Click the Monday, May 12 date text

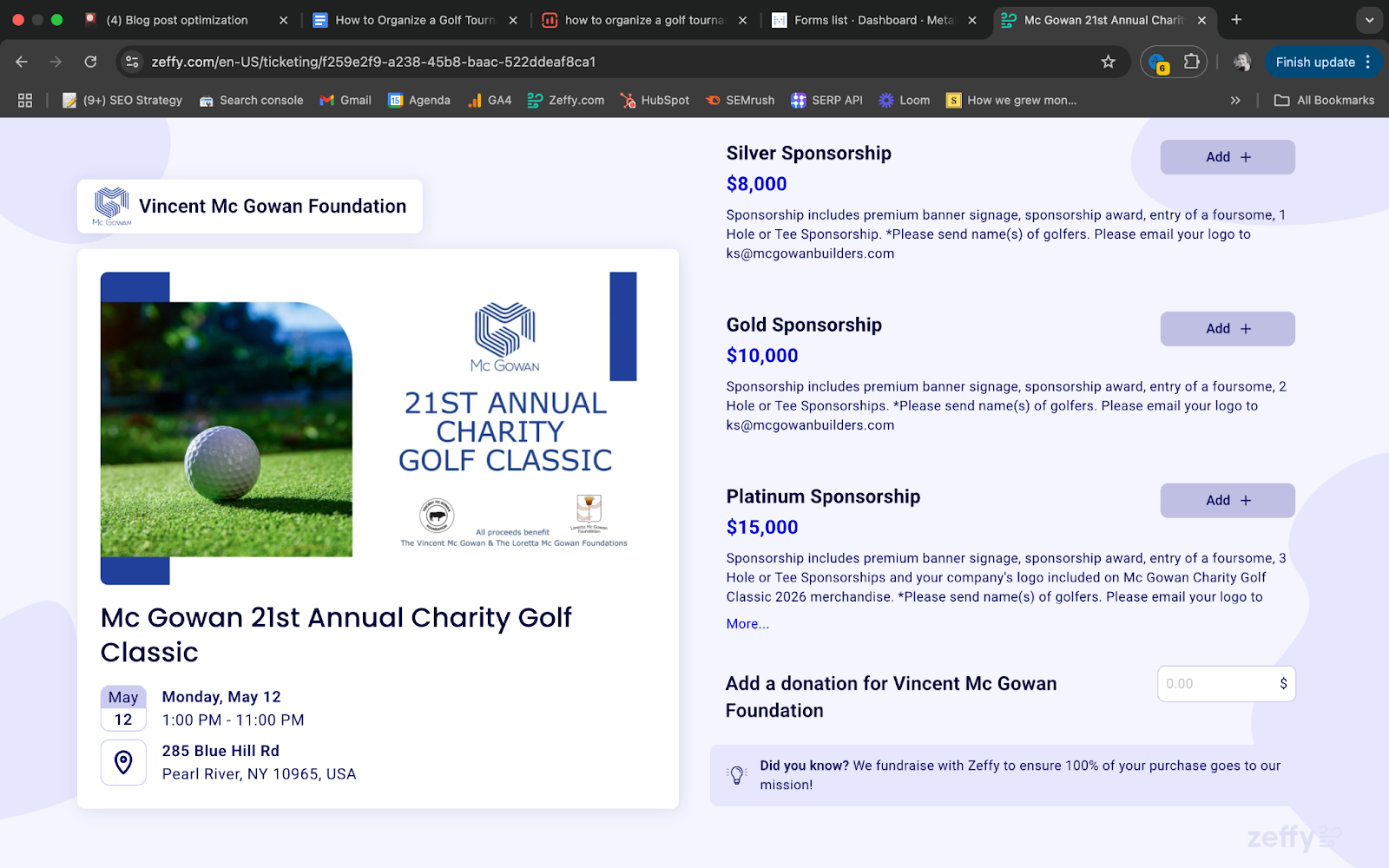click(221, 697)
